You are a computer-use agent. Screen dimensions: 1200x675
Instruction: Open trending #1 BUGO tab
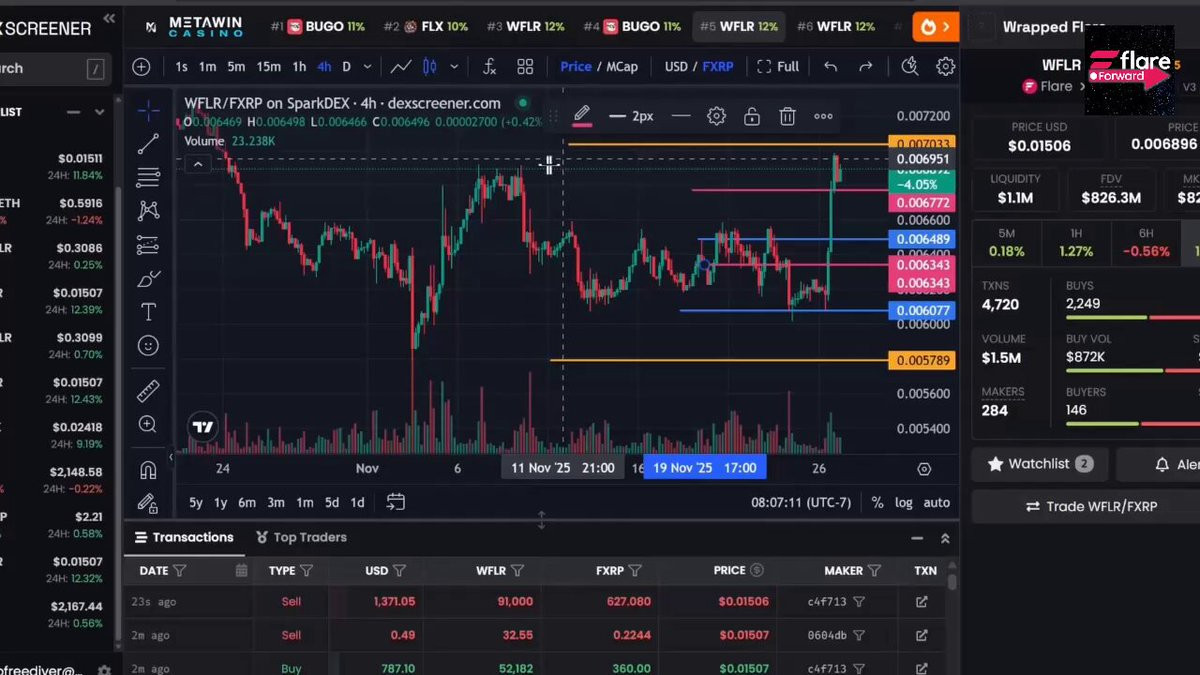coord(318,26)
